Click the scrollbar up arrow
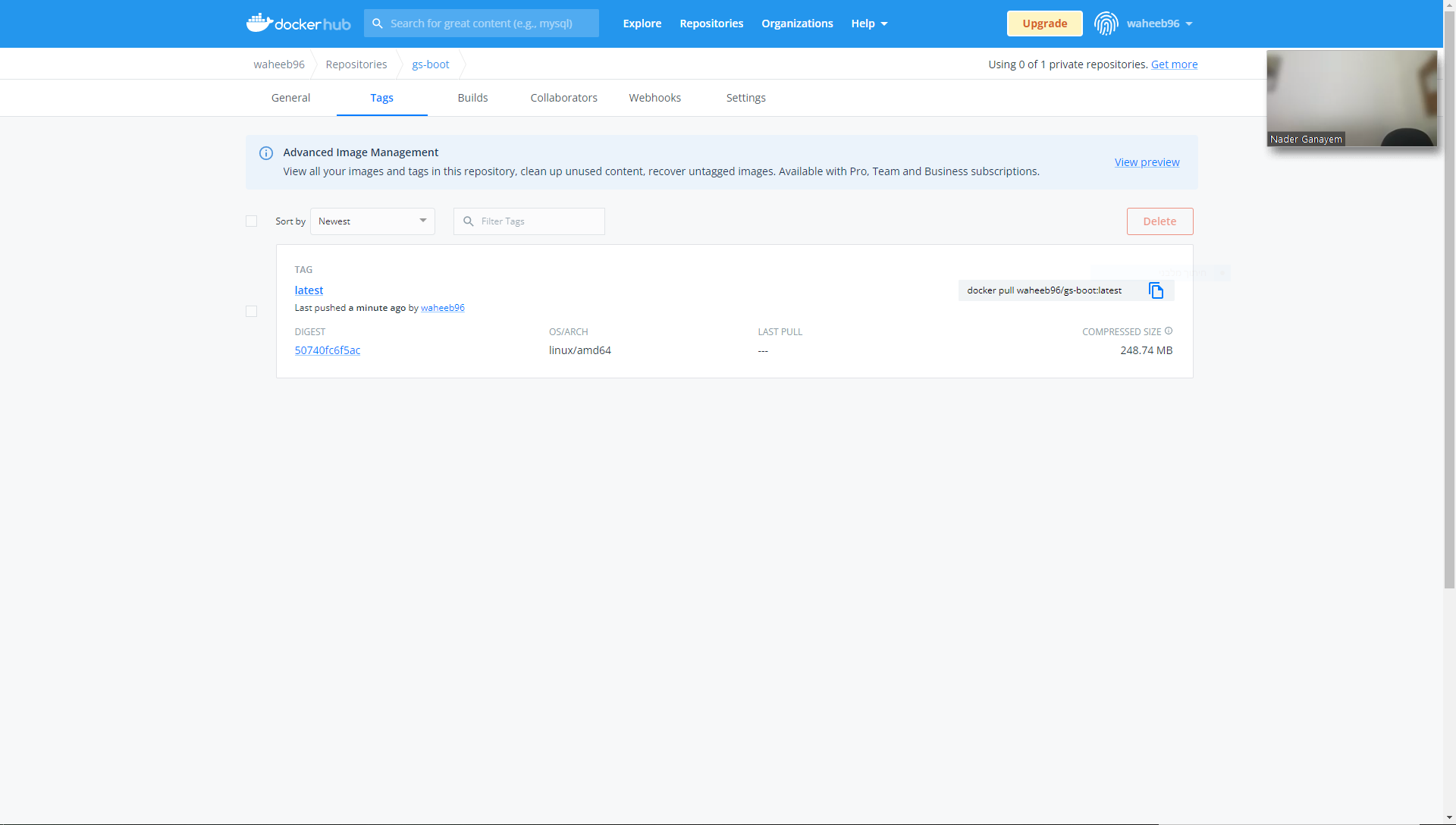The width and height of the screenshot is (1456, 825). (1448, 6)
